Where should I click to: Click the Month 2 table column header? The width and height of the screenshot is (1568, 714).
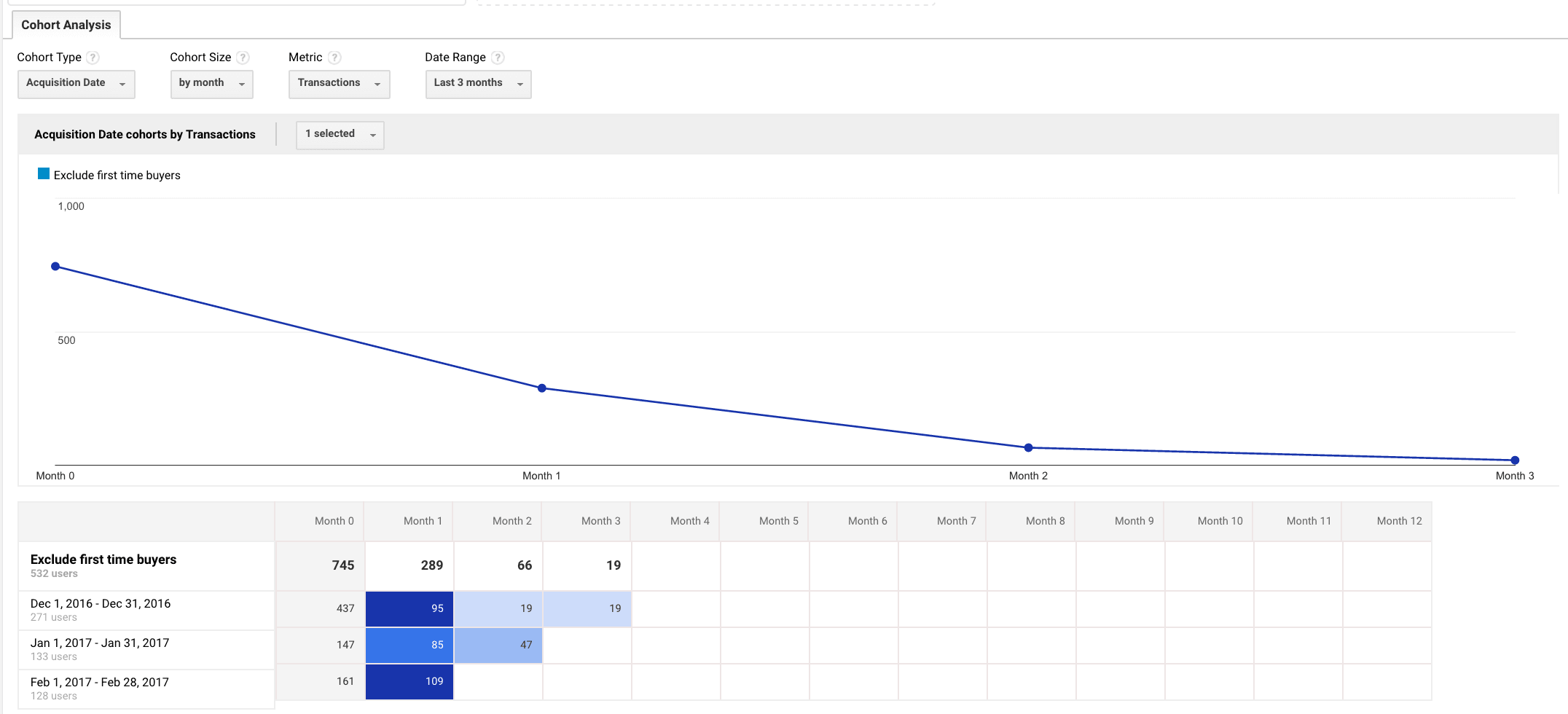(x=498, y=521)
